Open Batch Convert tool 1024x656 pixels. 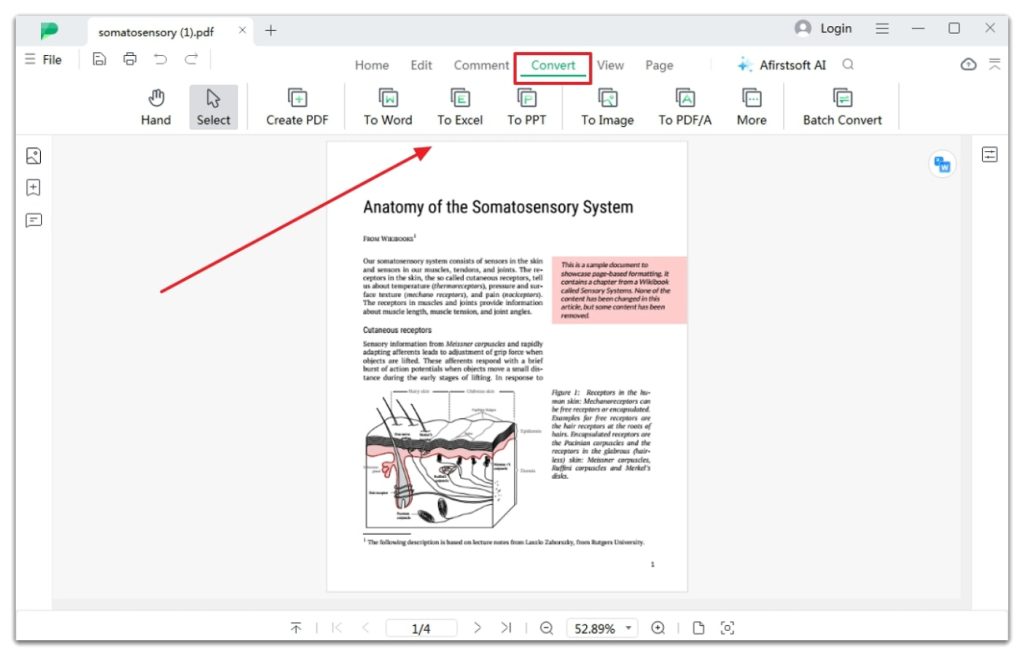[x=842, y=107]
